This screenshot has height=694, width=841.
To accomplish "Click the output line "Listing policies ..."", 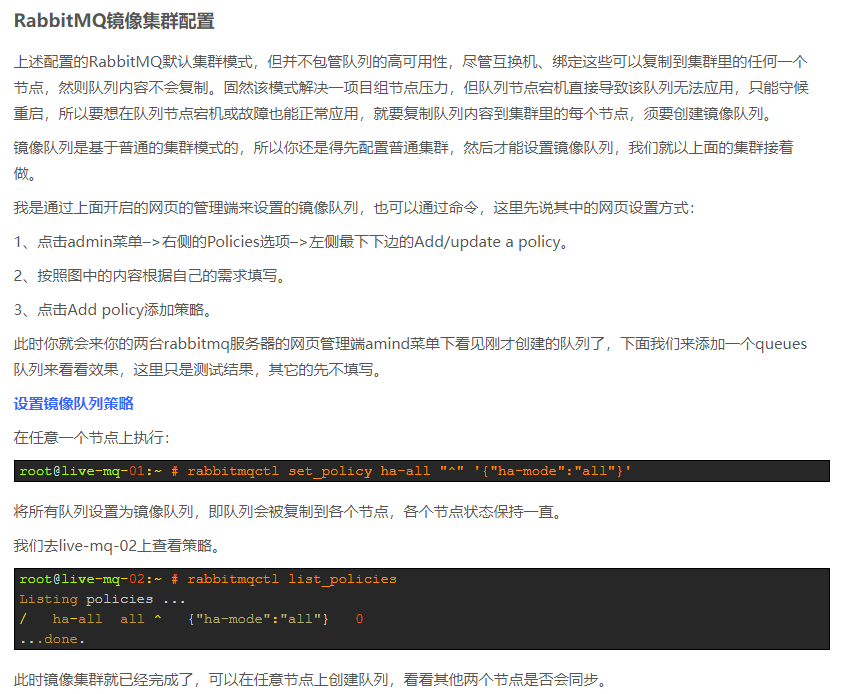I will [x=102, y=599].
